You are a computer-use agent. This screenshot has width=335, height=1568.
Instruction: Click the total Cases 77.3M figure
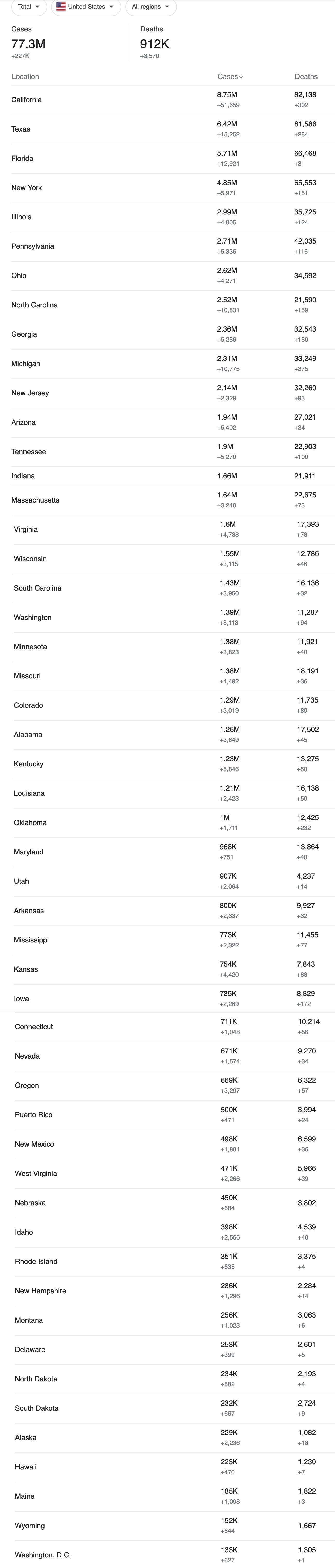tap(29, 44)
